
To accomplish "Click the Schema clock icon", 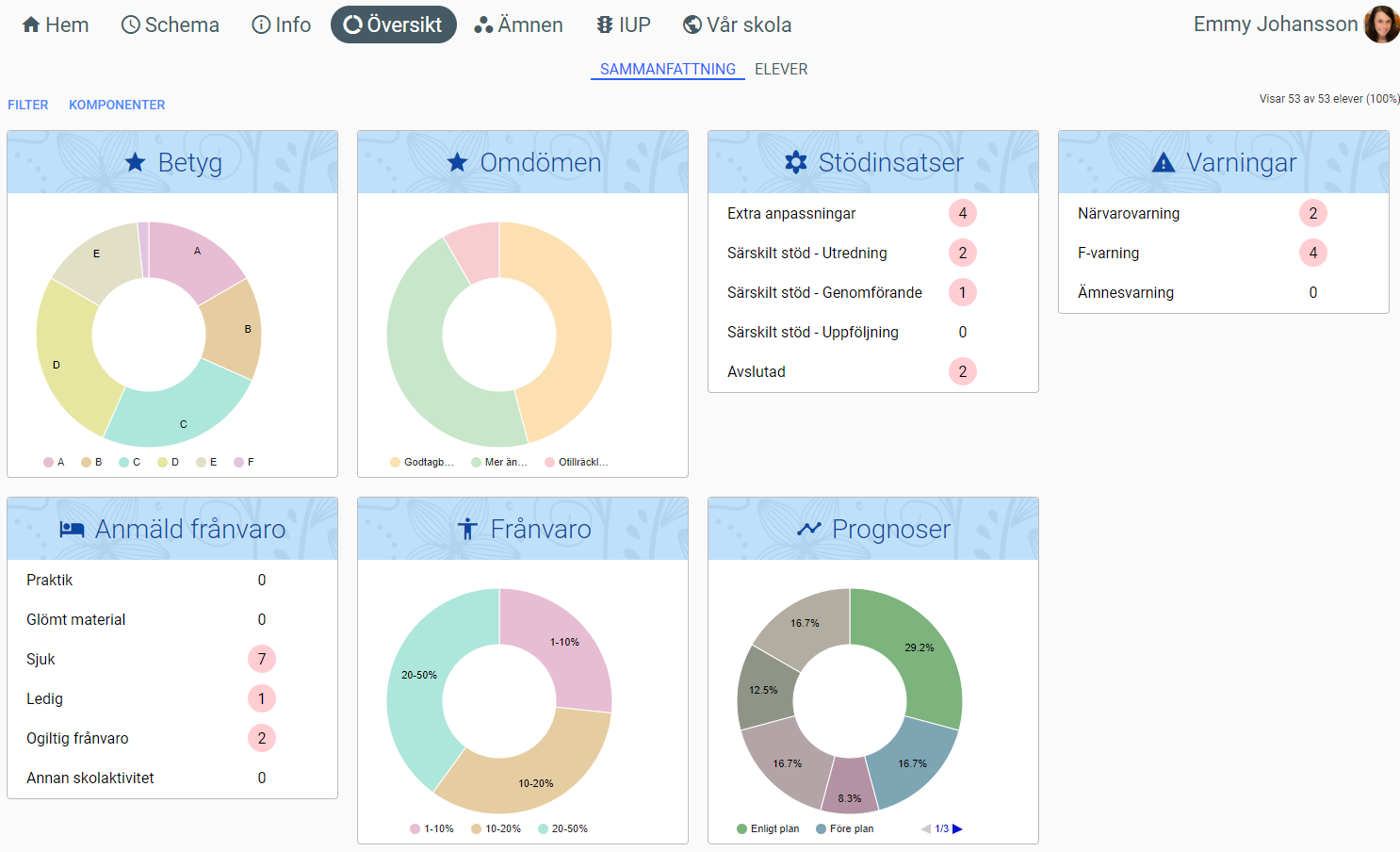I will 131,25.
